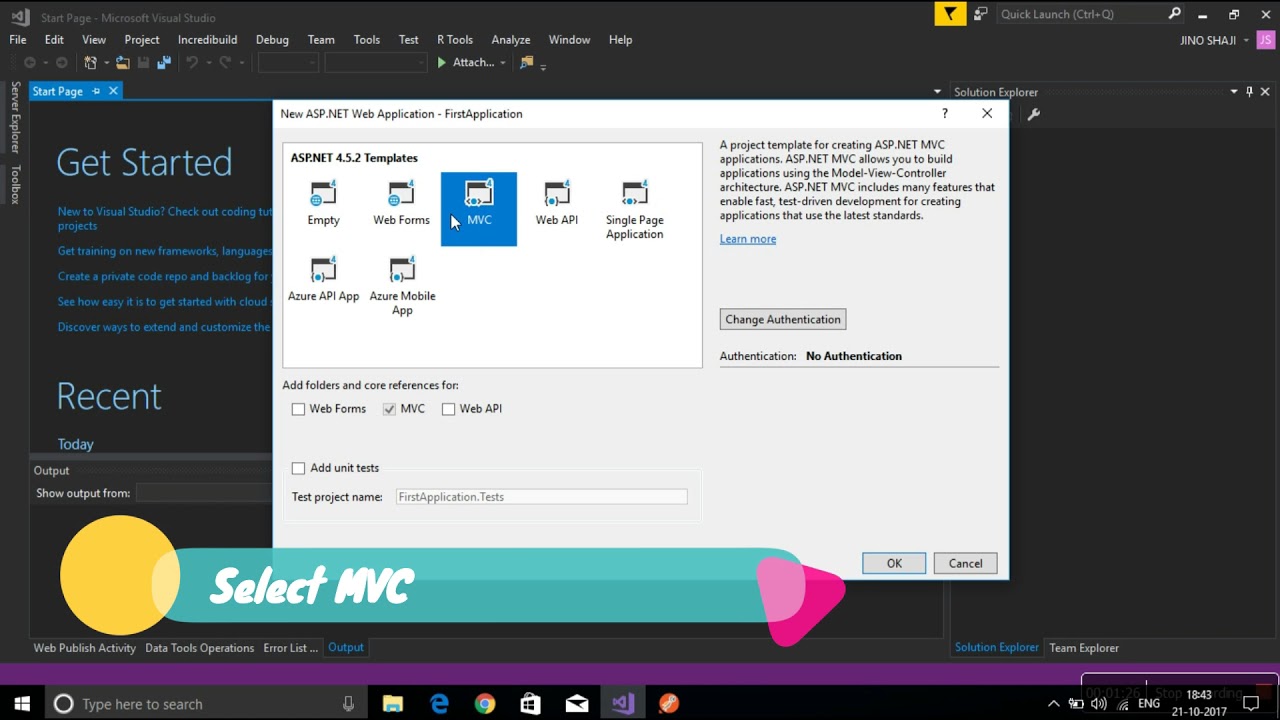
Task: Select the Azure API App template
Action: click(323, 280)
